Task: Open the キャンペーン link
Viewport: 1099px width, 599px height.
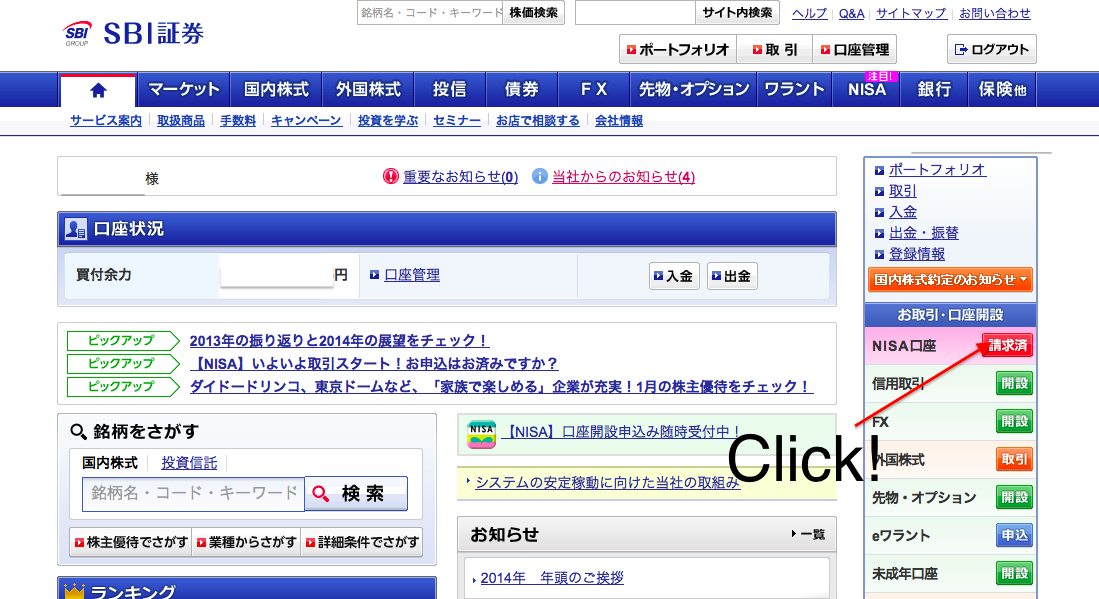Action: (x=306, y=121)
